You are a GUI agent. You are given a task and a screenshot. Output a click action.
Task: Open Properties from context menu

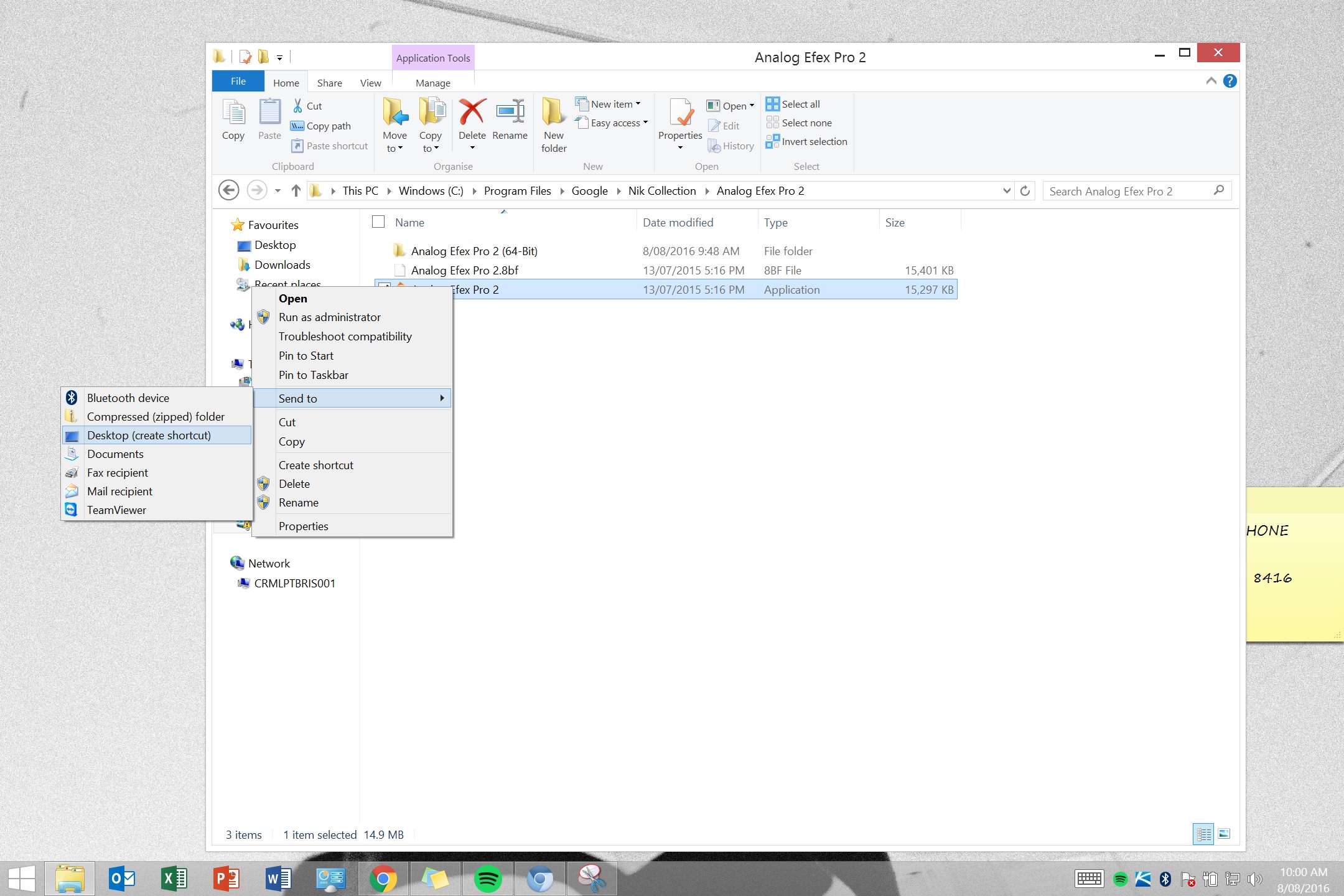click(352, 526)
